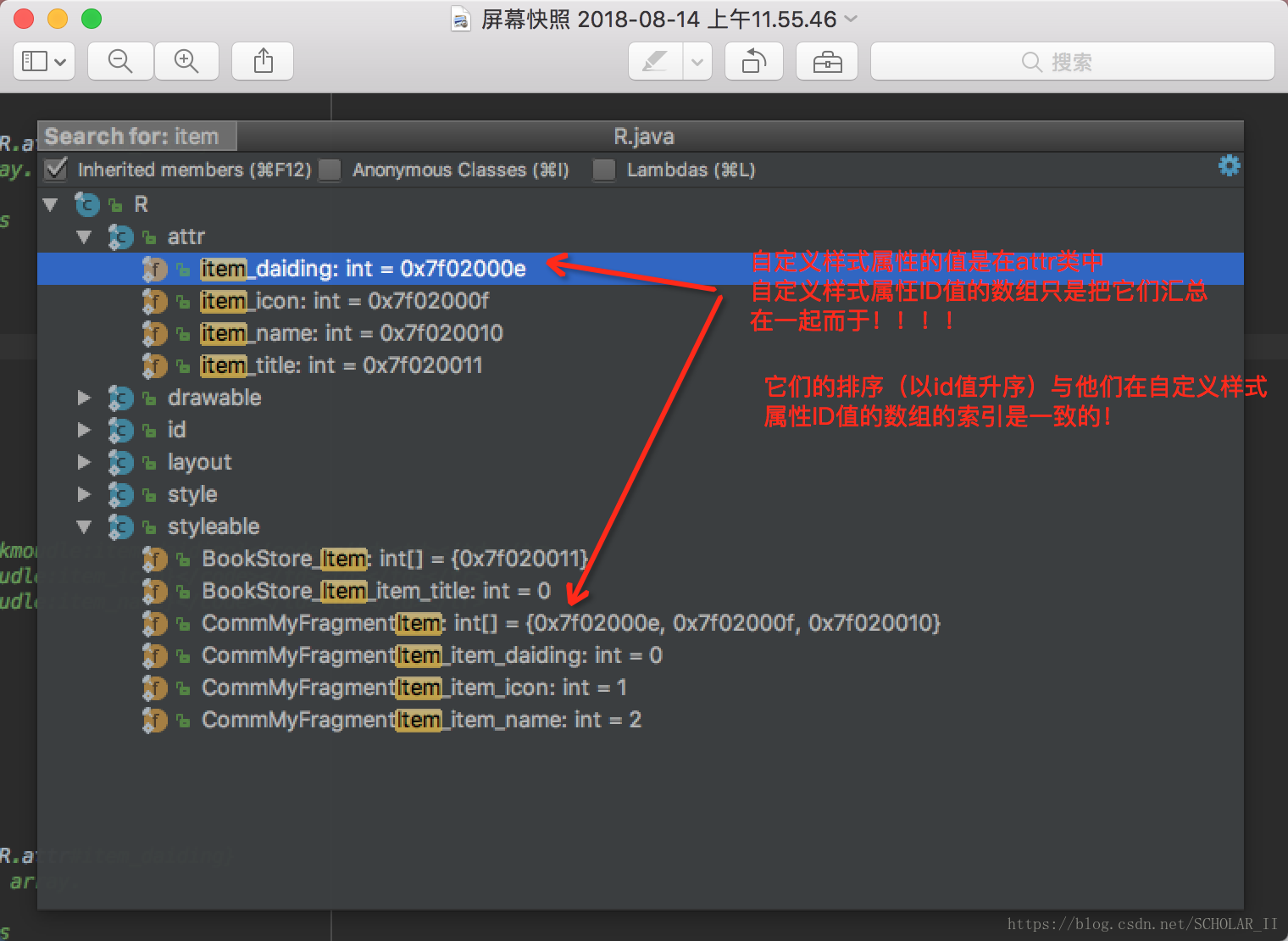Rotate the image with rotate button
Viewport: 1288px width, 941px height.
tap(754, 62)
